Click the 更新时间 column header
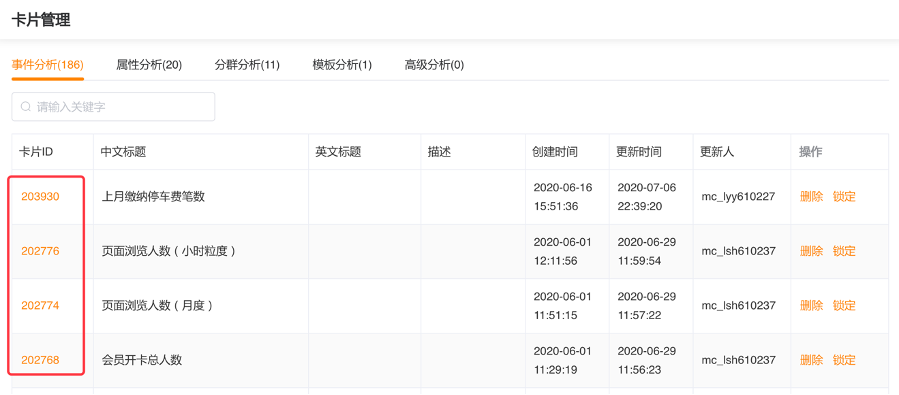Image resolution: width=899 pixels, height=395 pixels. pyautogui.click(x=639, y=152)
